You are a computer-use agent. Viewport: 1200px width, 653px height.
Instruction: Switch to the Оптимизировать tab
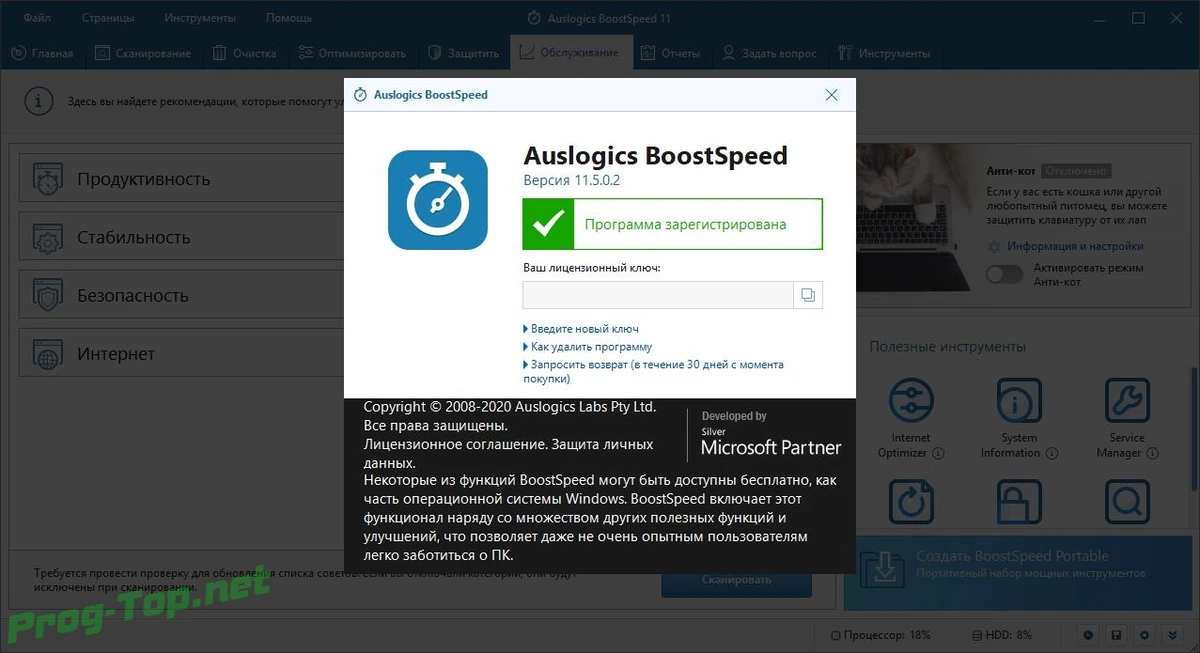coord(352,53)
